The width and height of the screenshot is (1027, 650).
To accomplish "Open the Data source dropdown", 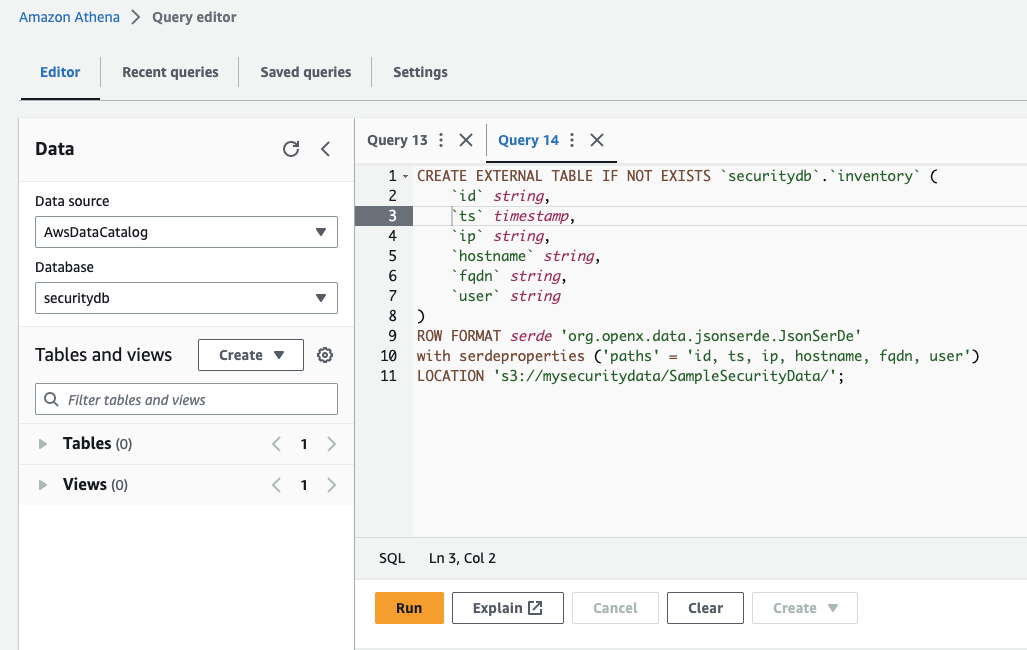I will point(185,232).
